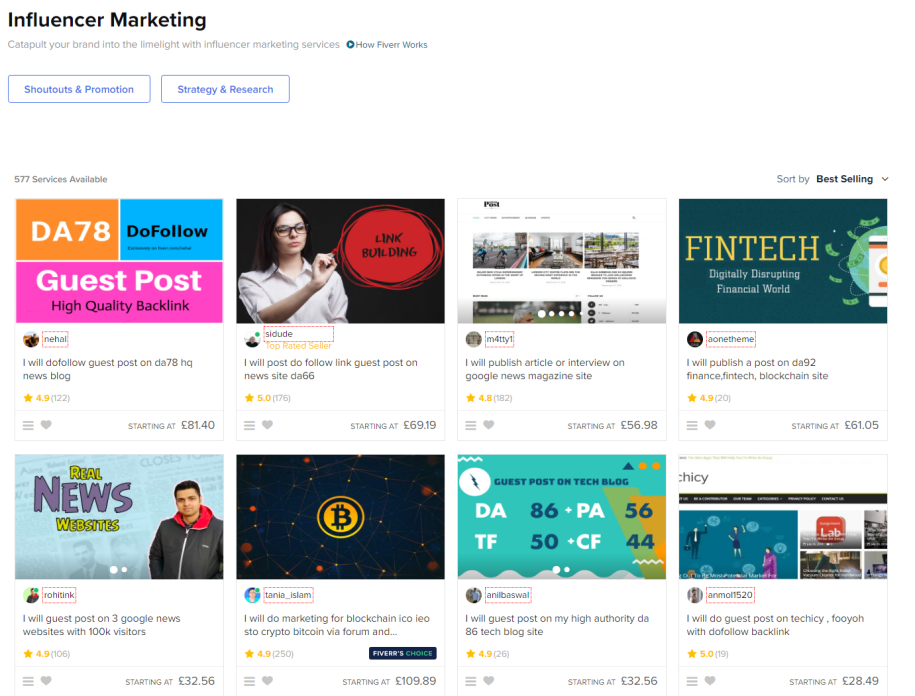The width and height of the screenshot is (915, 696).
Task: Click the £81.40 starting price
Action: point(198,425)
